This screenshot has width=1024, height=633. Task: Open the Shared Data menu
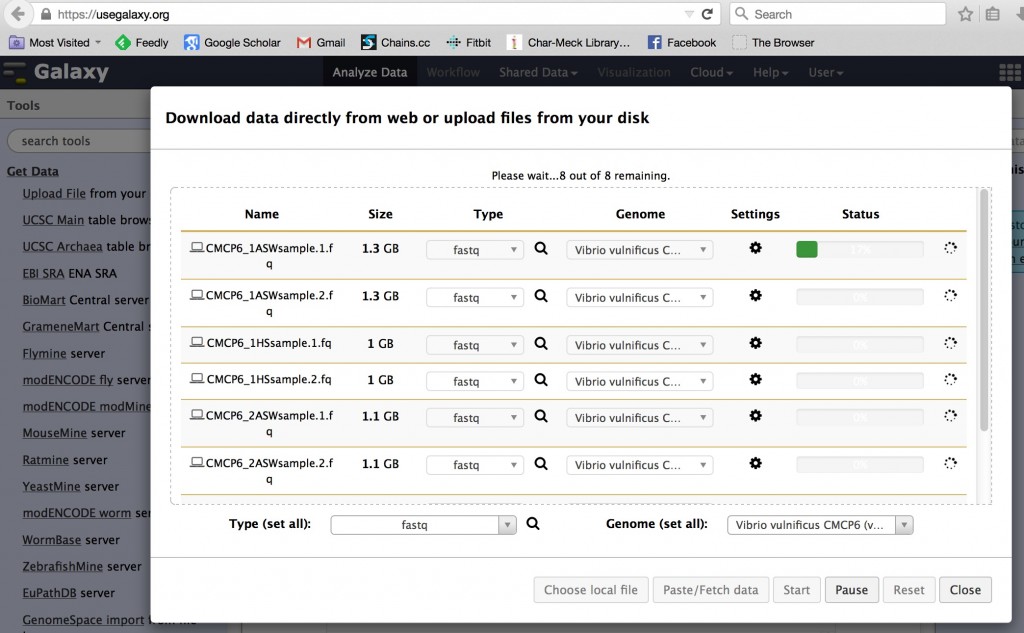click(x=538, y=72)
